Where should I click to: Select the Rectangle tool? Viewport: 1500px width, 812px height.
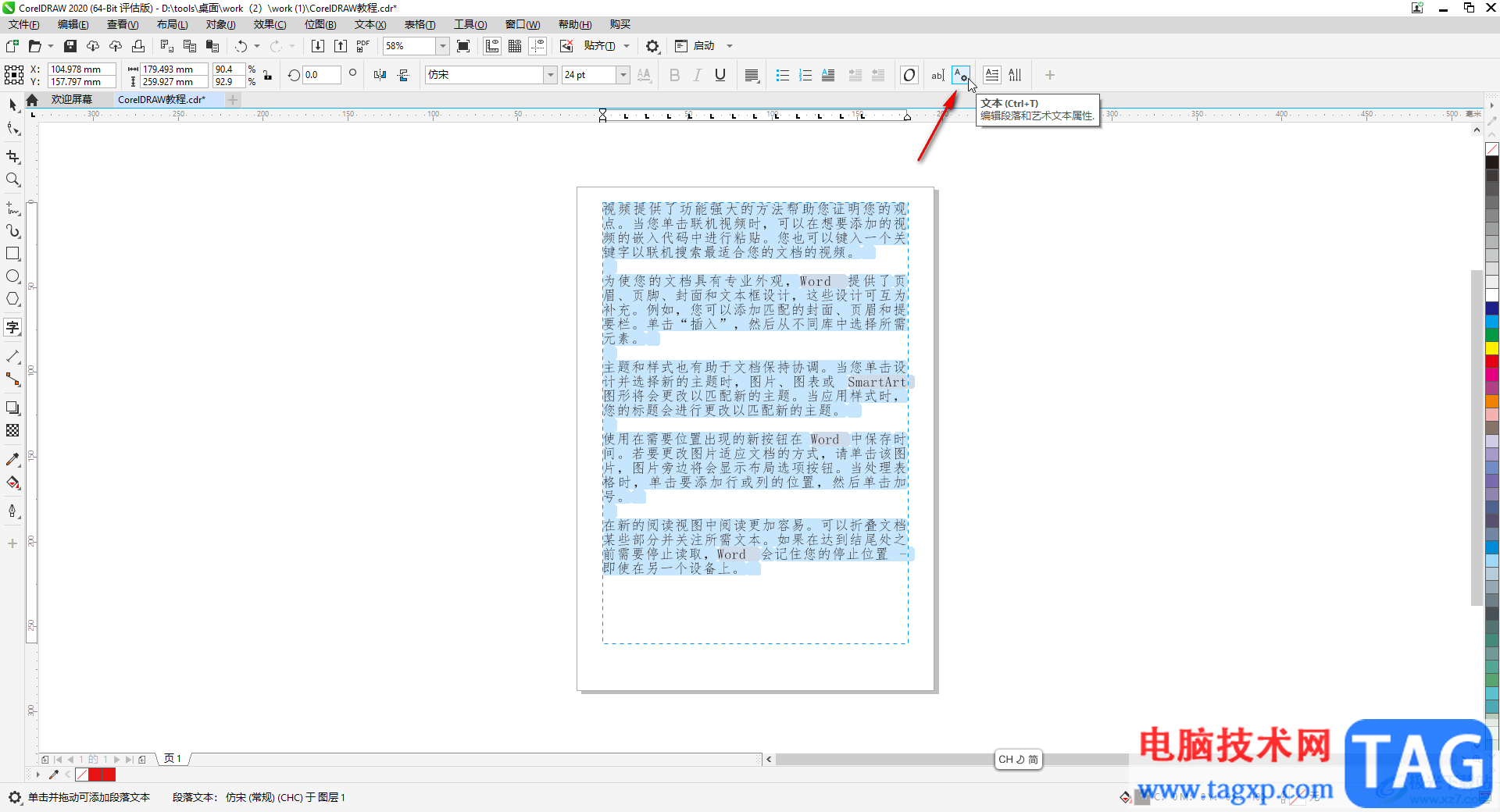click(x=12, y=254)
